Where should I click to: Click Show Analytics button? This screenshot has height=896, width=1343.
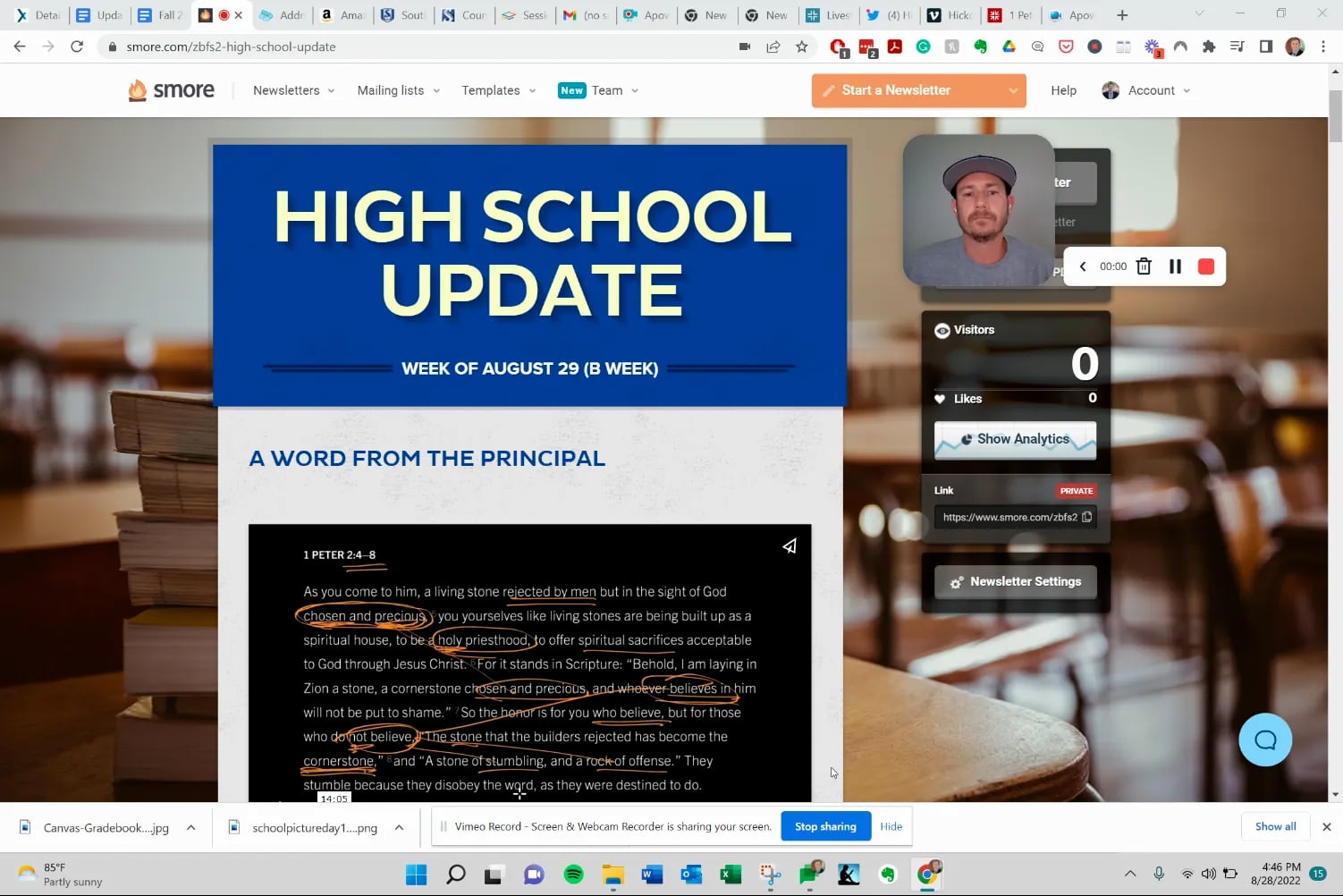1015,439
